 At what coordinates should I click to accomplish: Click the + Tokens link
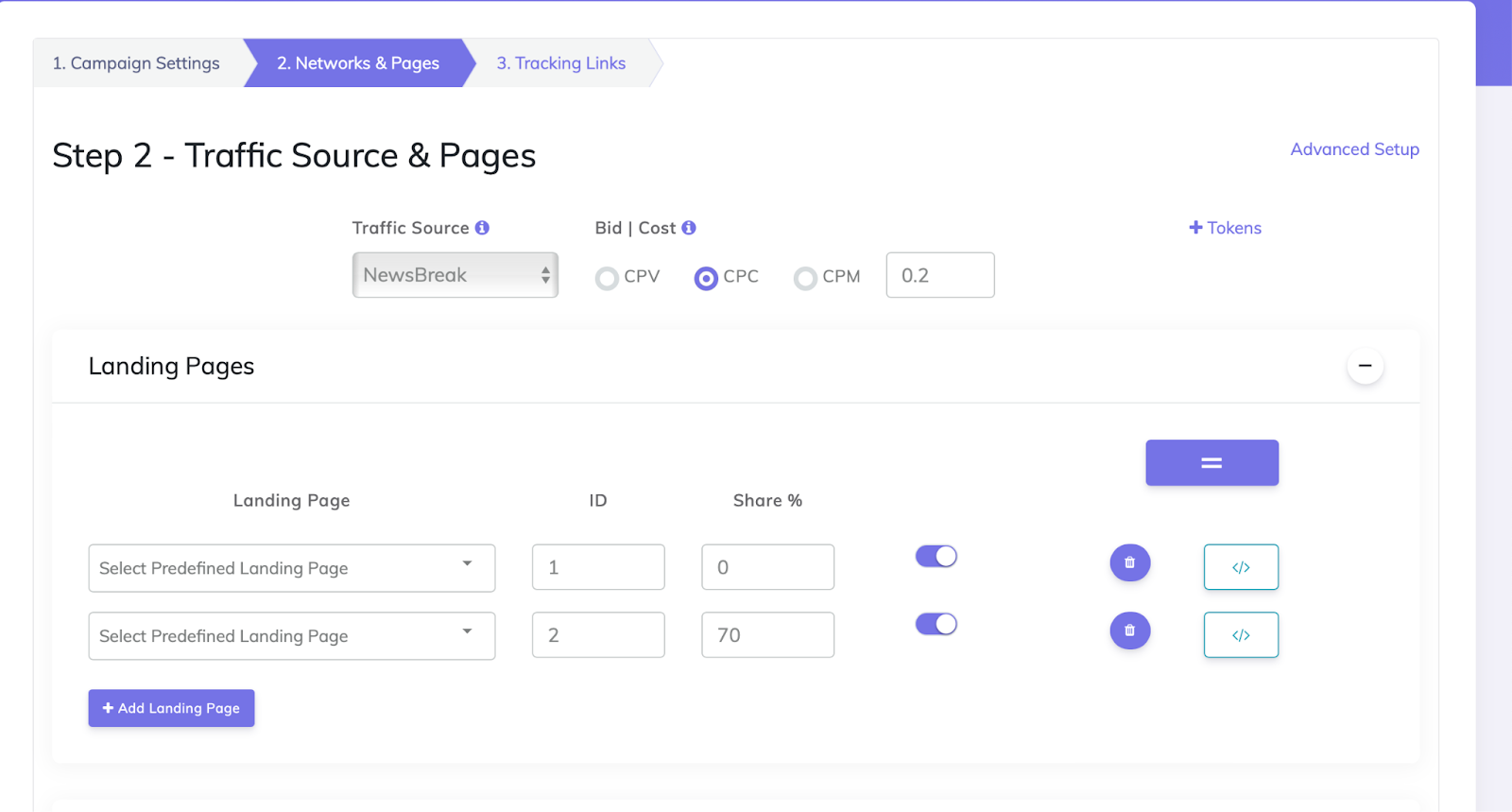coord(1225,228)
